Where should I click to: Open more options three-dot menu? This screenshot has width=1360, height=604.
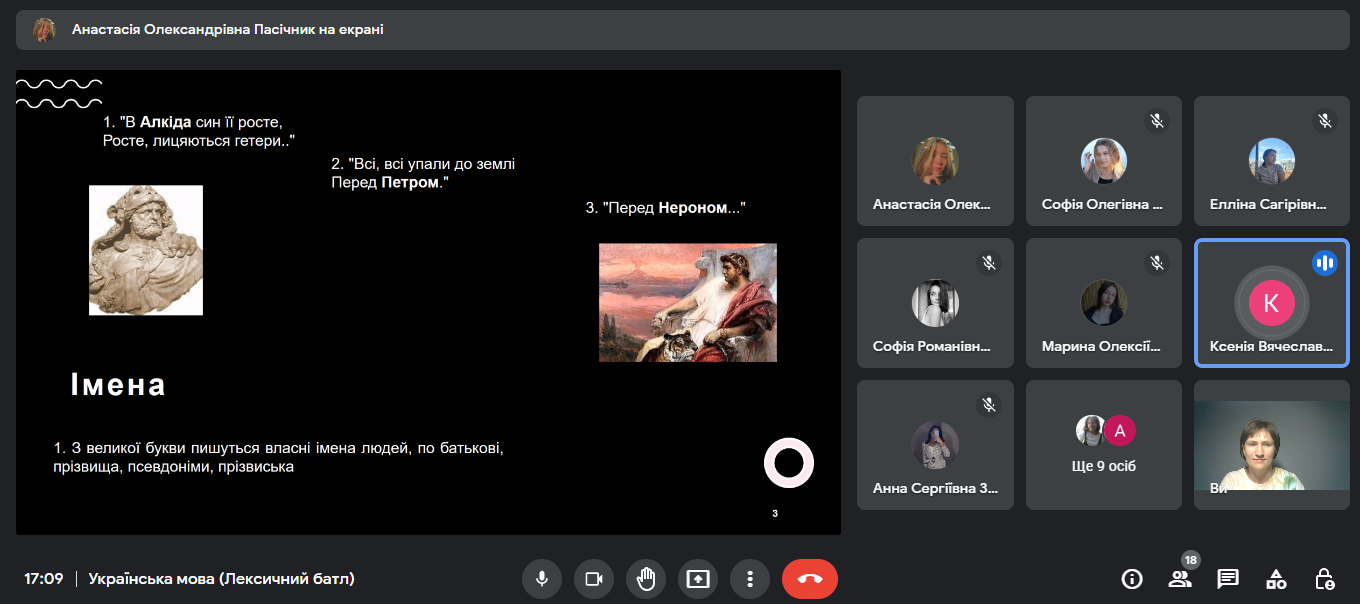pyautogui.click(x=749, y=578)
